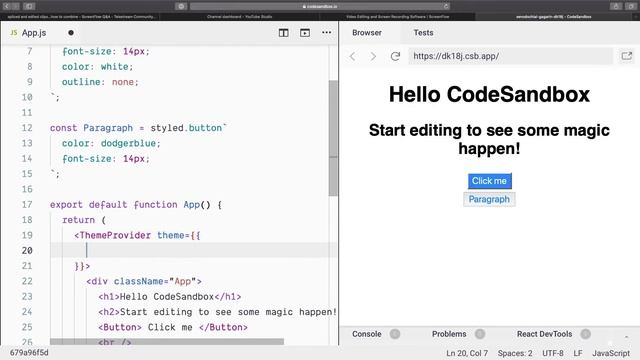Viewport: 640px width, 360px height.
Task: Go back in the preview browser
Action: coord(353,56)
